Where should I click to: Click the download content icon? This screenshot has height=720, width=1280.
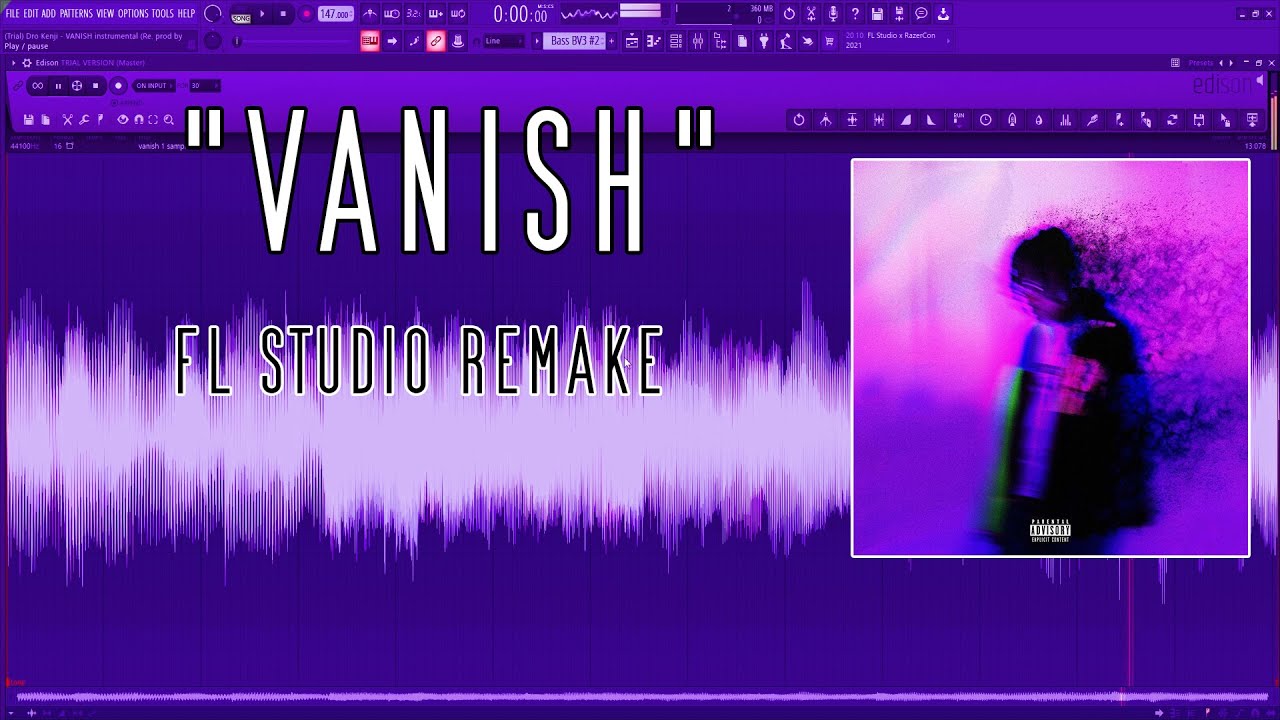click(x=943, y=14)
